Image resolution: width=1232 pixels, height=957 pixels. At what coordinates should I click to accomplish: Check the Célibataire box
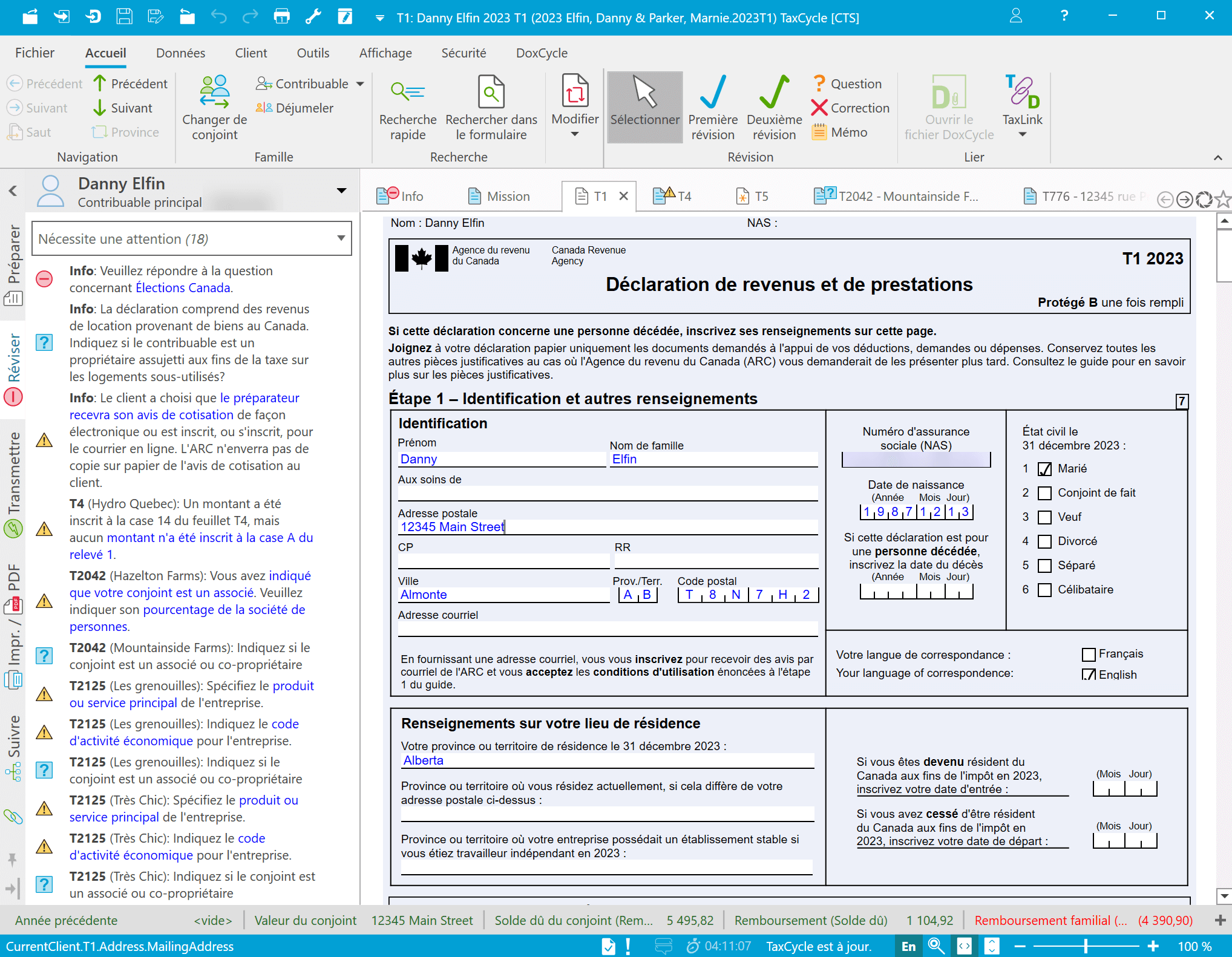(1044, 590)
